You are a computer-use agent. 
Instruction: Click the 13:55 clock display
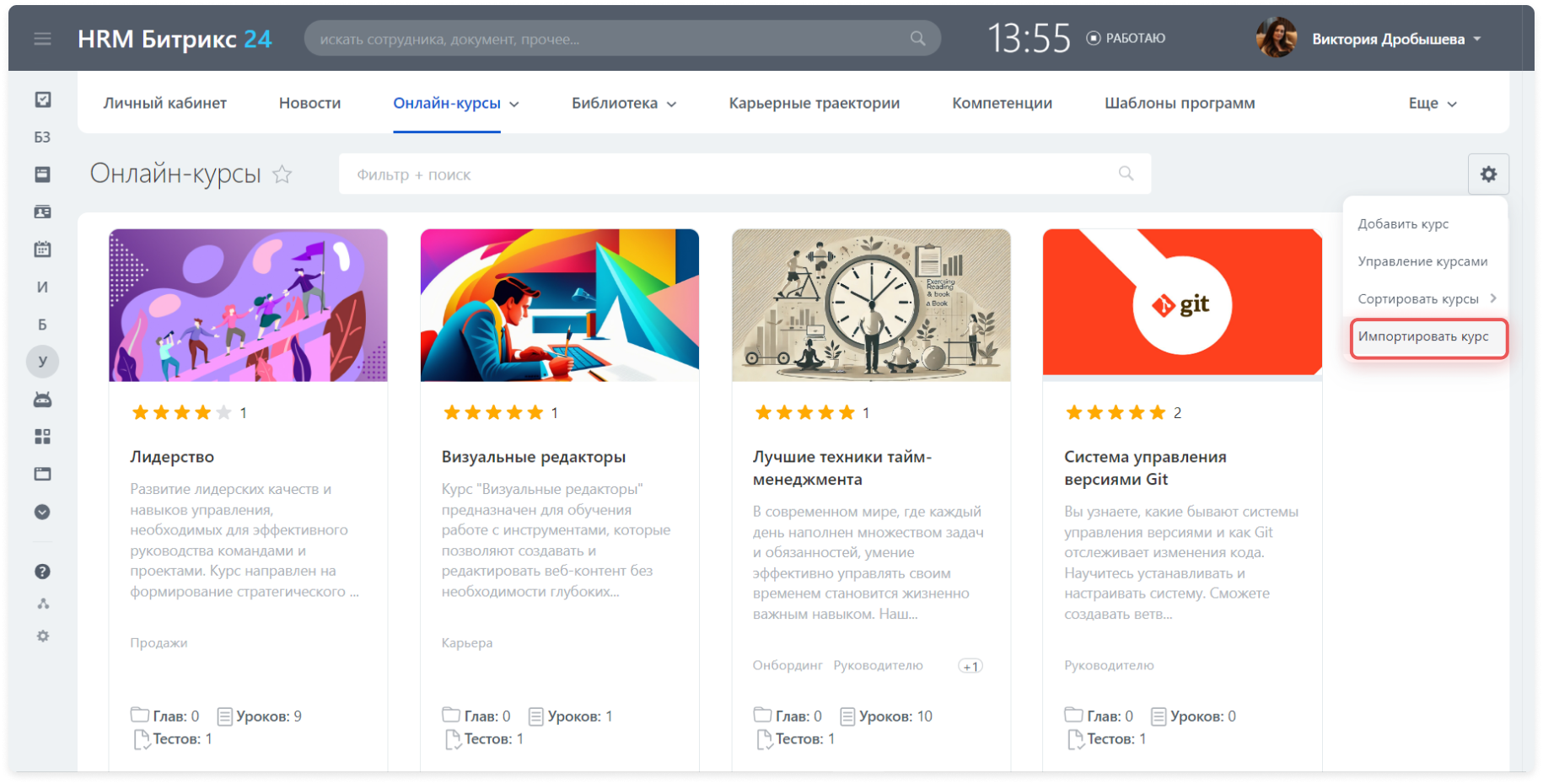[x=1029, y=38]
